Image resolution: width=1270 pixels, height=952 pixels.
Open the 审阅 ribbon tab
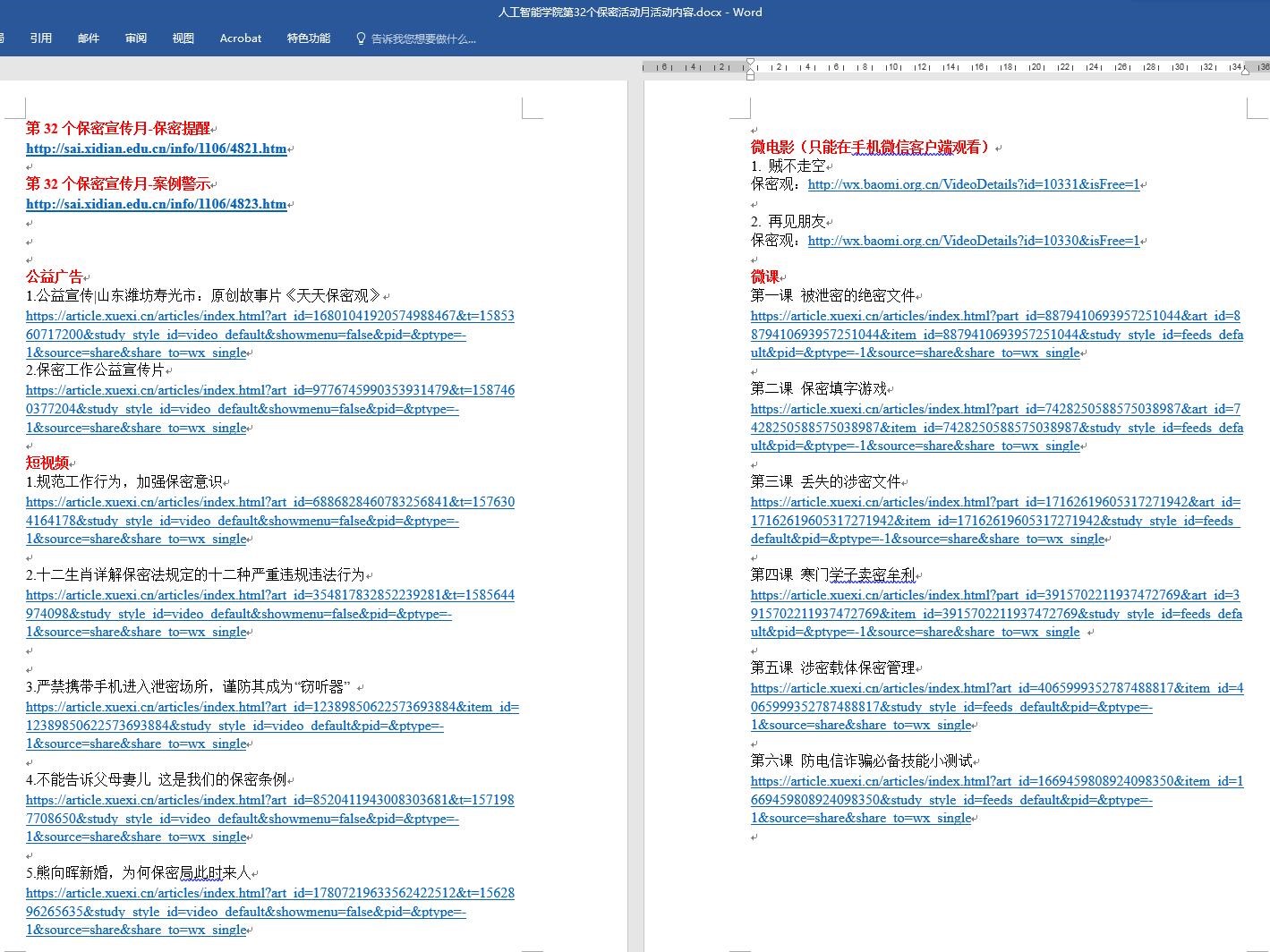tap(136, 38)
